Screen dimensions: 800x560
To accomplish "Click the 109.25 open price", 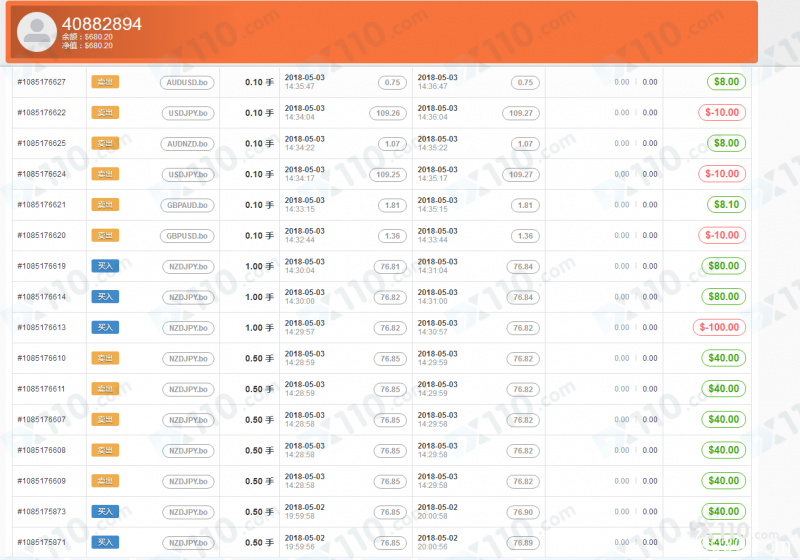I will (x=388, y=174).
